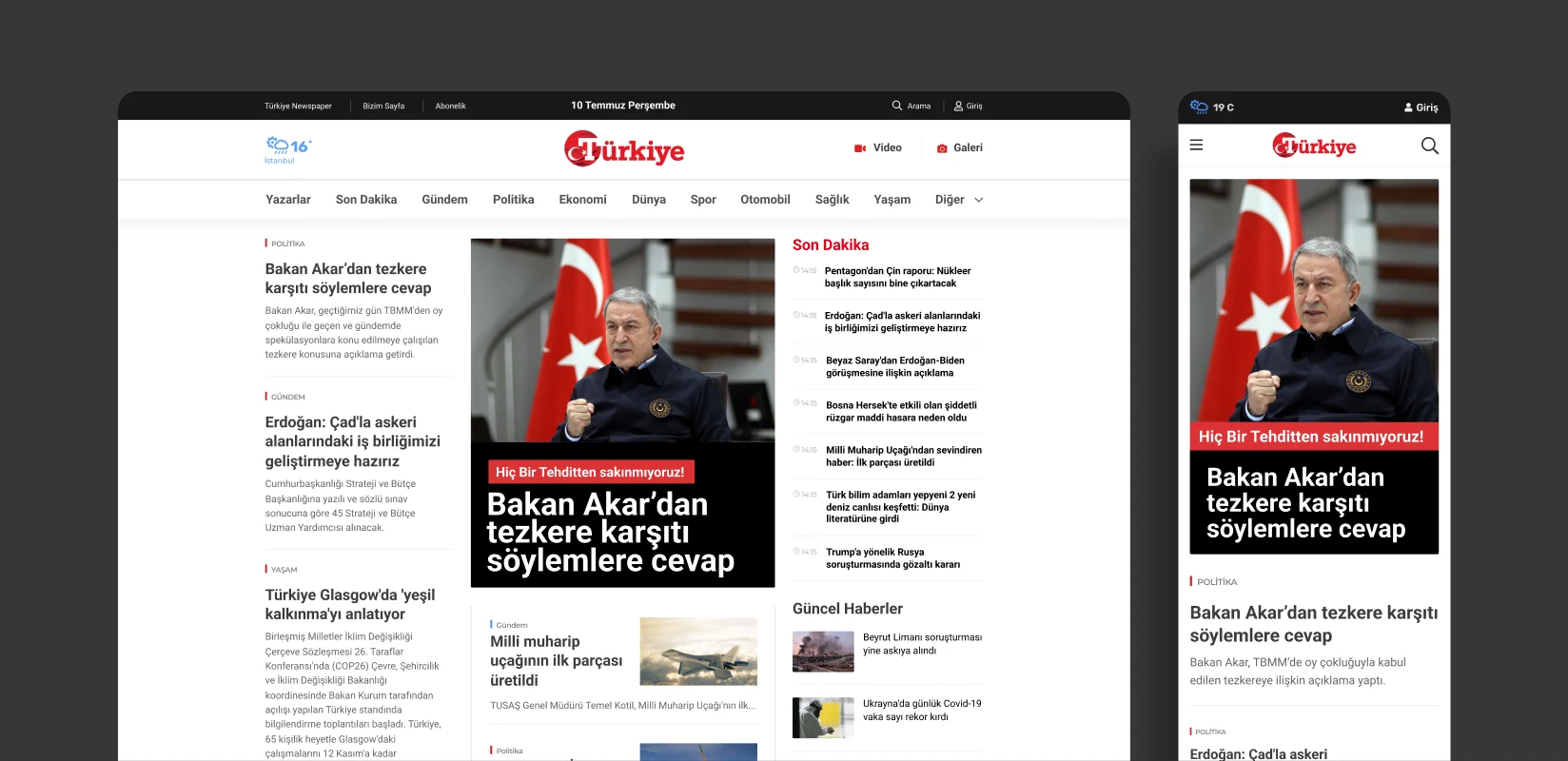Click the Beyrut Limanı news thumbnail
The image size is (1568, 761).
(823, 652)
